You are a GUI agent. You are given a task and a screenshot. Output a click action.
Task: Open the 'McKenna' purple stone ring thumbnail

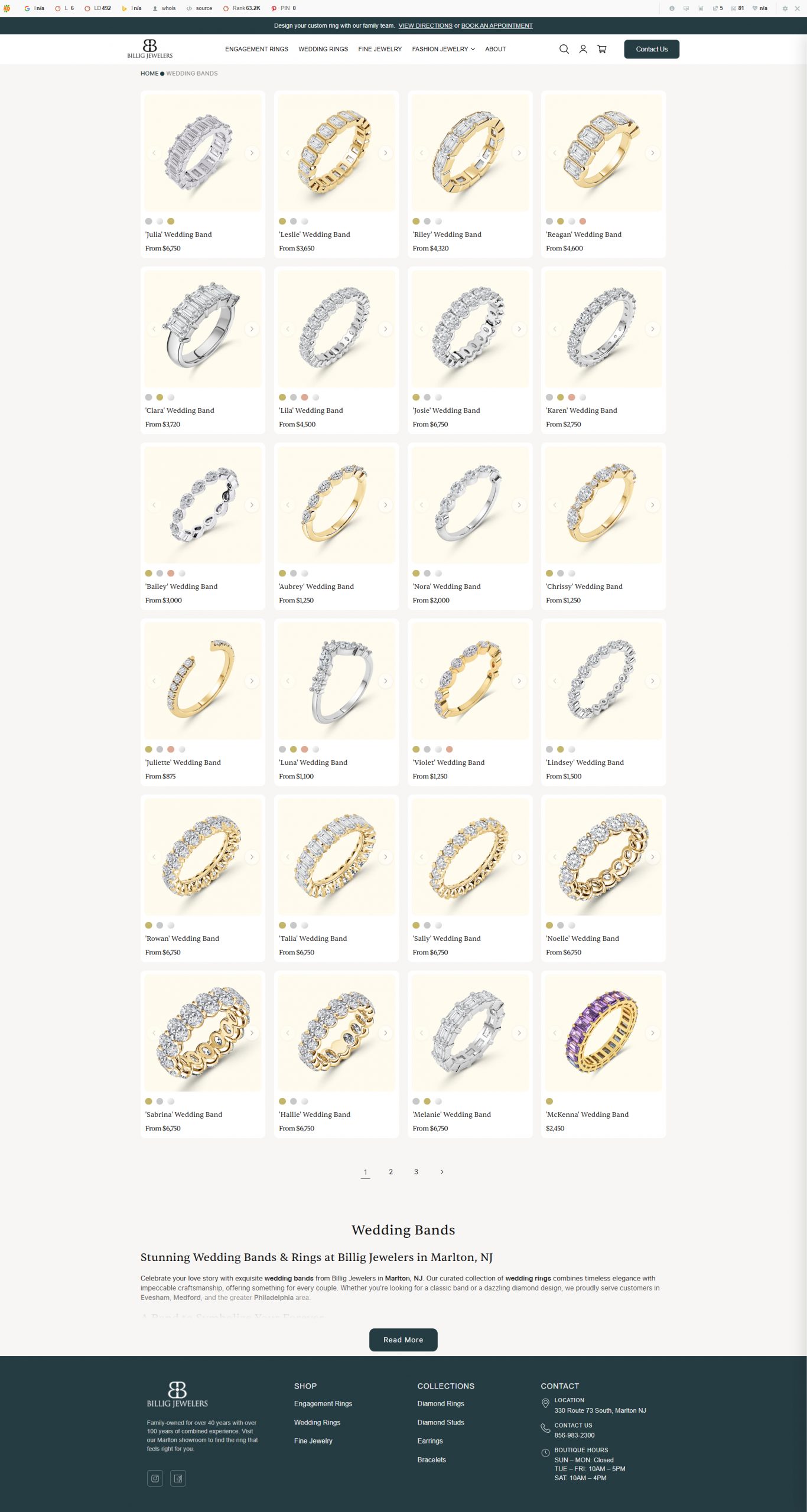[603, 1032]
